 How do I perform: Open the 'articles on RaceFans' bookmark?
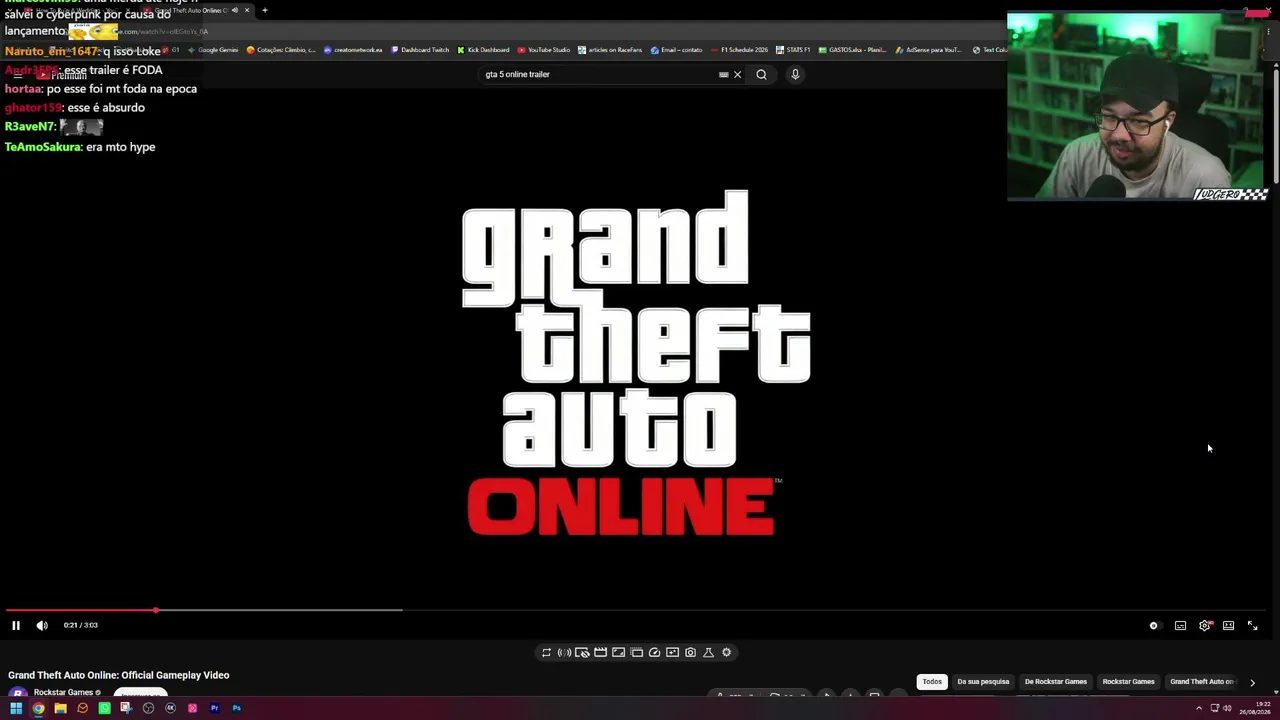610,50
